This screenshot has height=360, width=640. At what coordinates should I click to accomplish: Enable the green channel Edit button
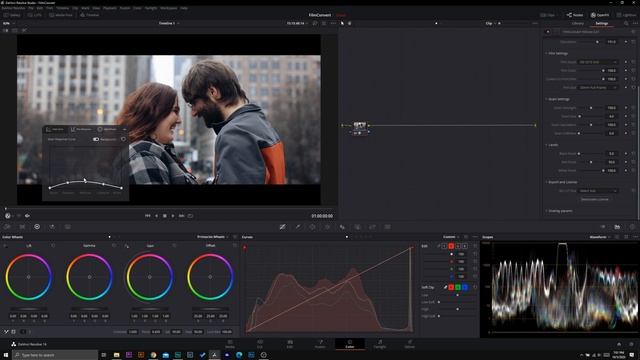tap(458, 246)
